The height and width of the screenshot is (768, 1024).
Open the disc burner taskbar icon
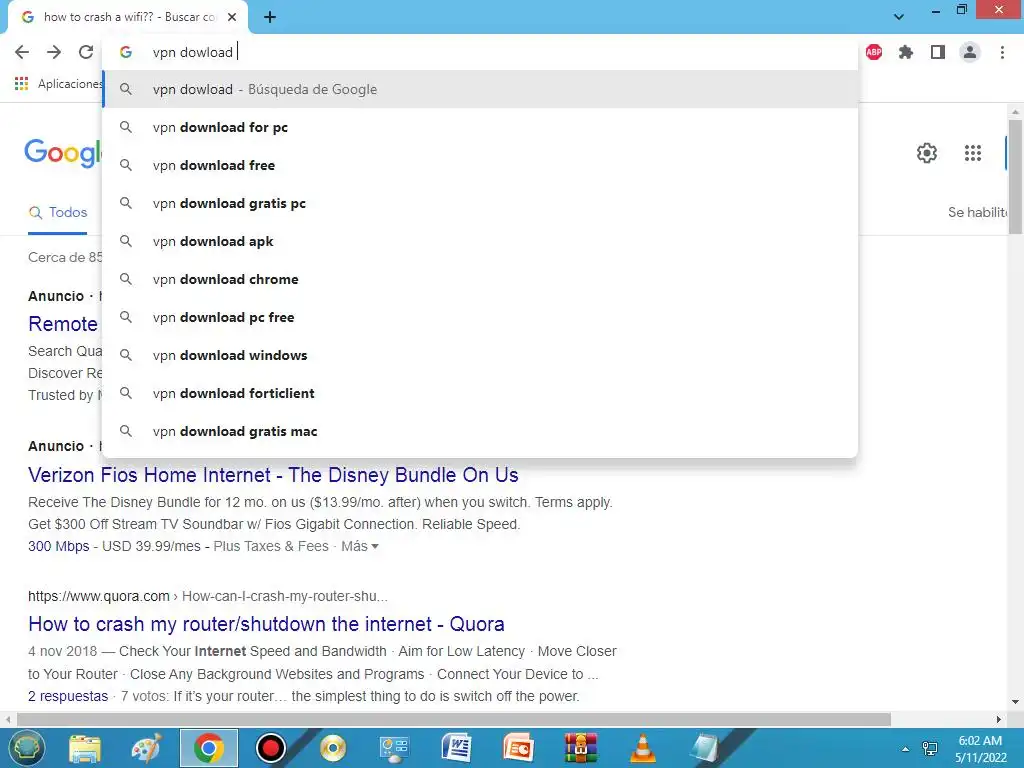click(333, 748)
